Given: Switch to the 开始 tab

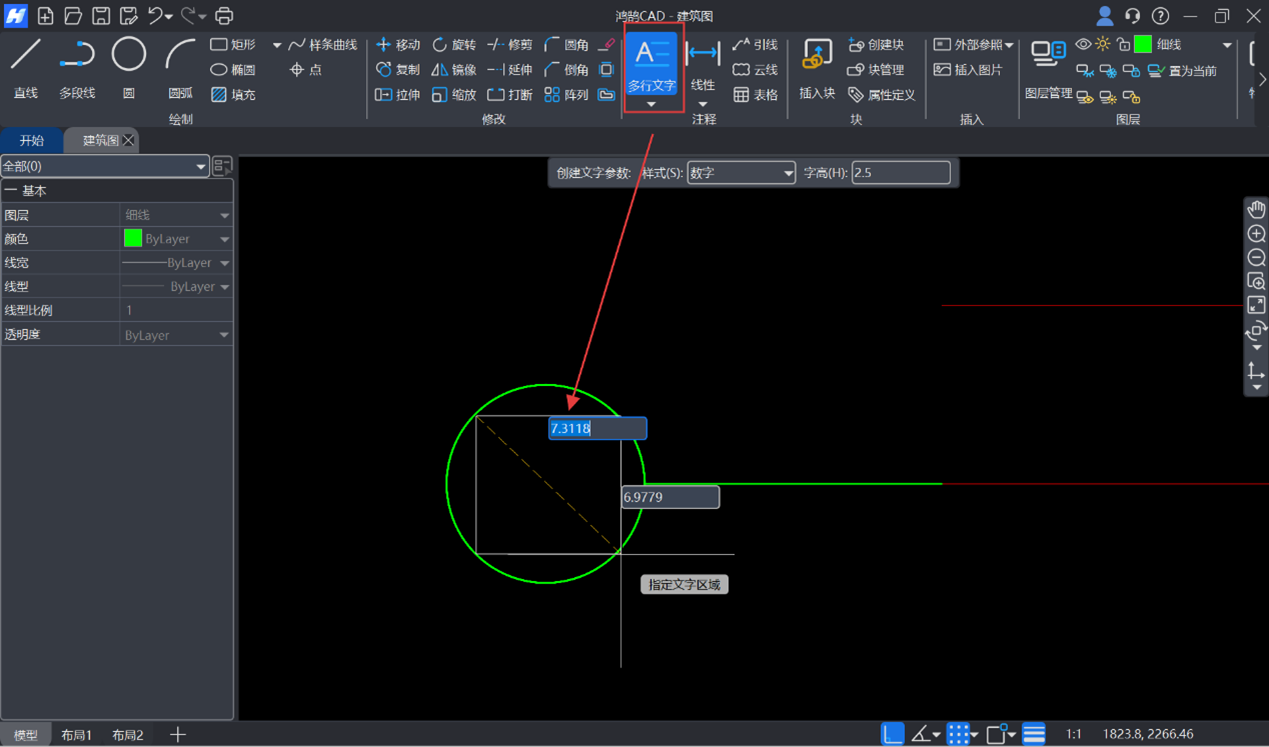Looking at the screenshot, I should [x=32, y=140].
